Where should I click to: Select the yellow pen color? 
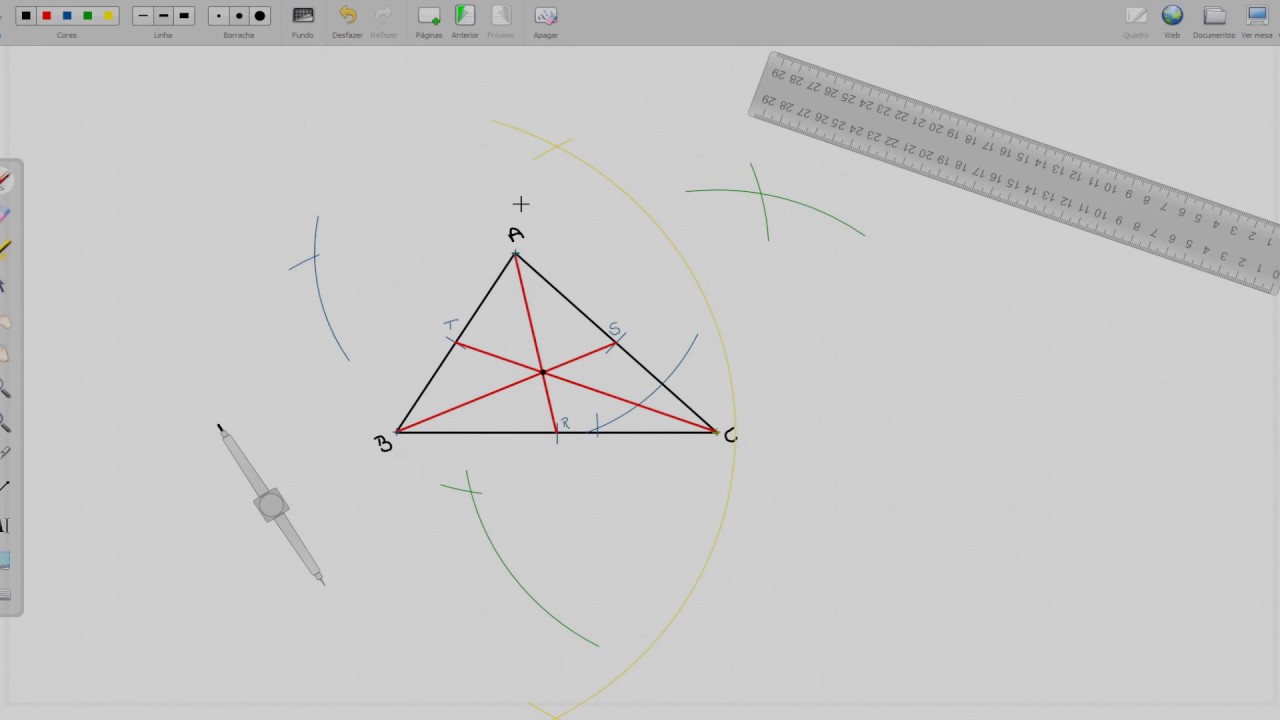[x=109, y=16]
